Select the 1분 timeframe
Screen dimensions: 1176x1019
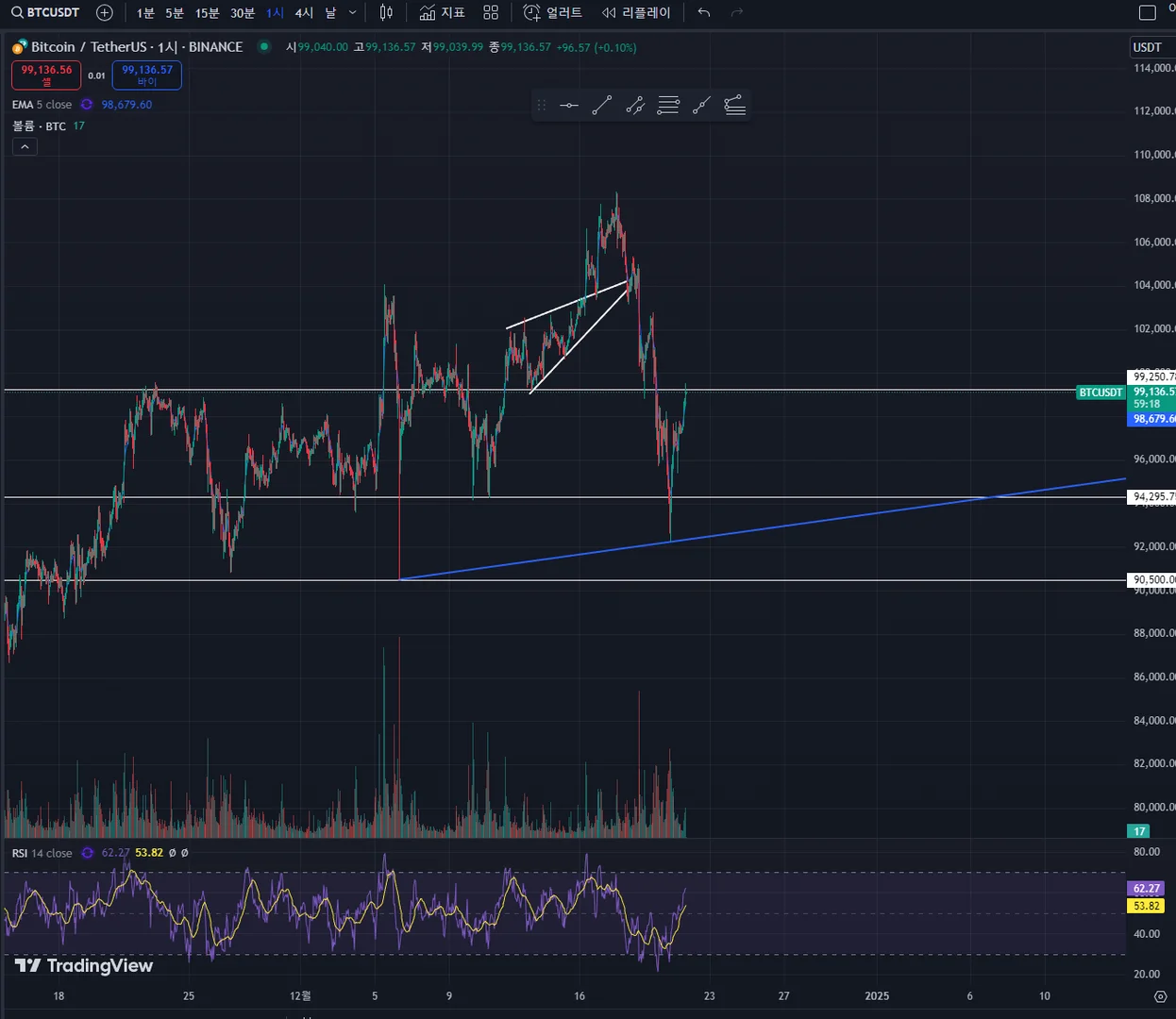145,12
